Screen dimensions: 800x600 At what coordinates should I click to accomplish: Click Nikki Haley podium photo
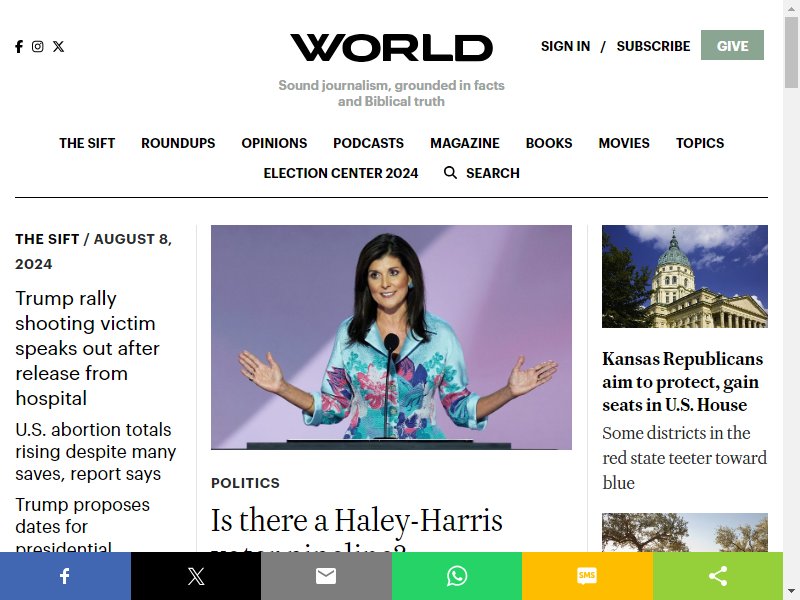391,337
